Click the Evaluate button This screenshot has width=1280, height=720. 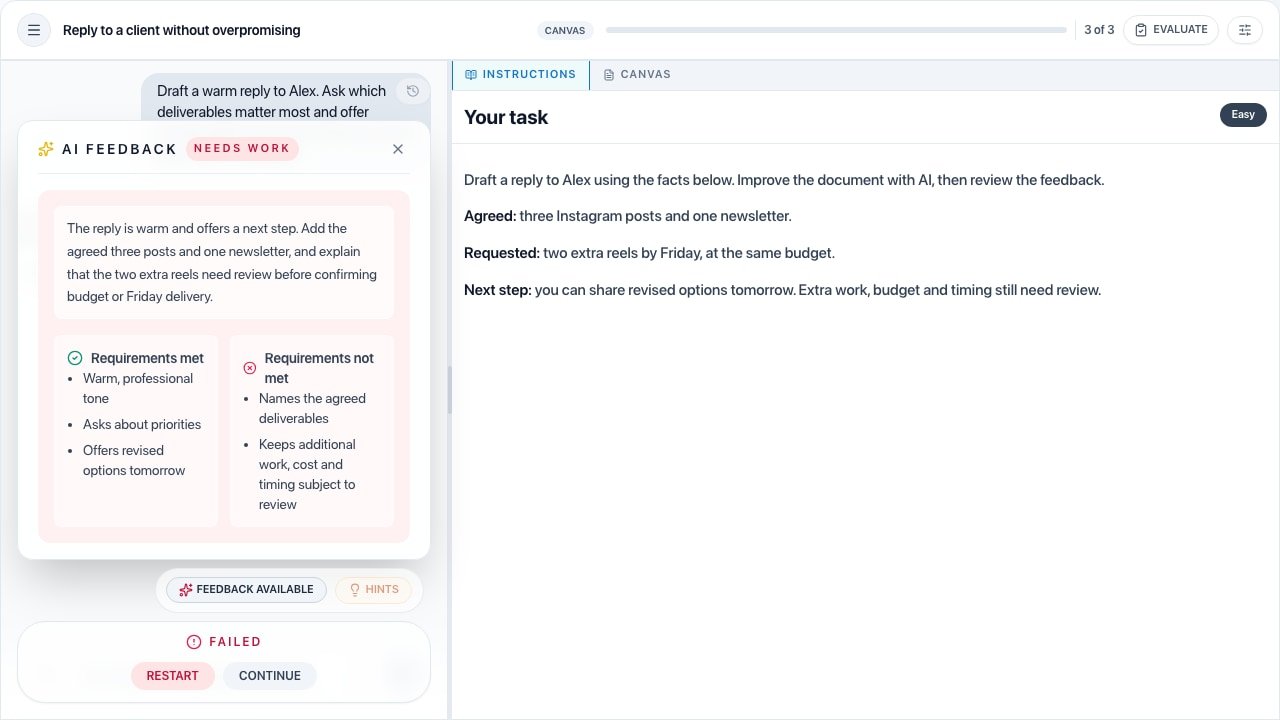coord(1171,30)
